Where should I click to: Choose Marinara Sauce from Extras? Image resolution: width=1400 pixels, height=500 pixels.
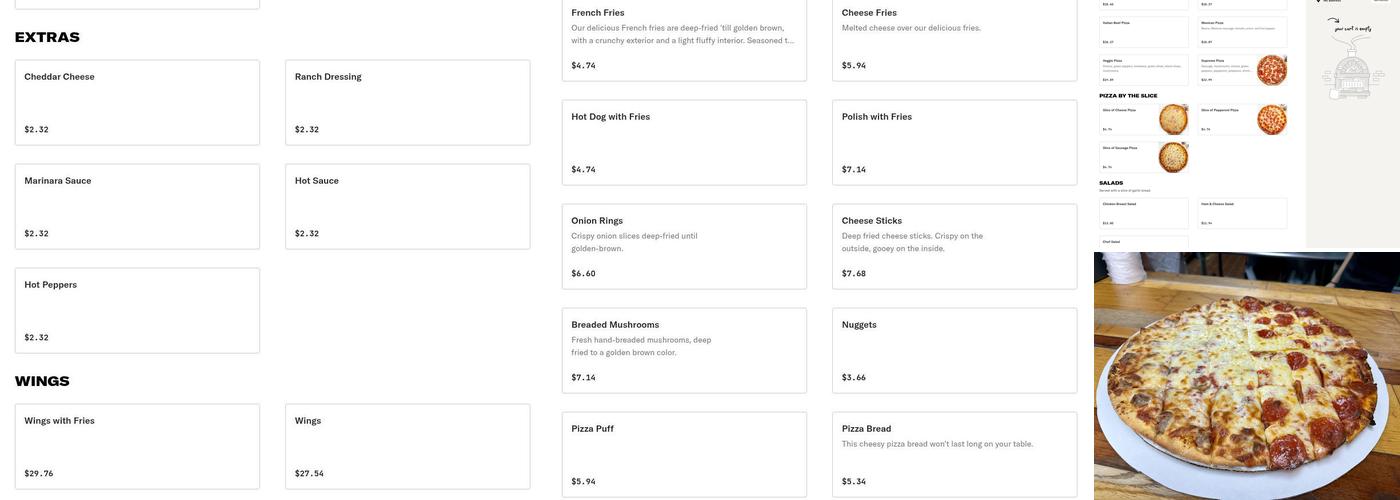coord(137,206)
